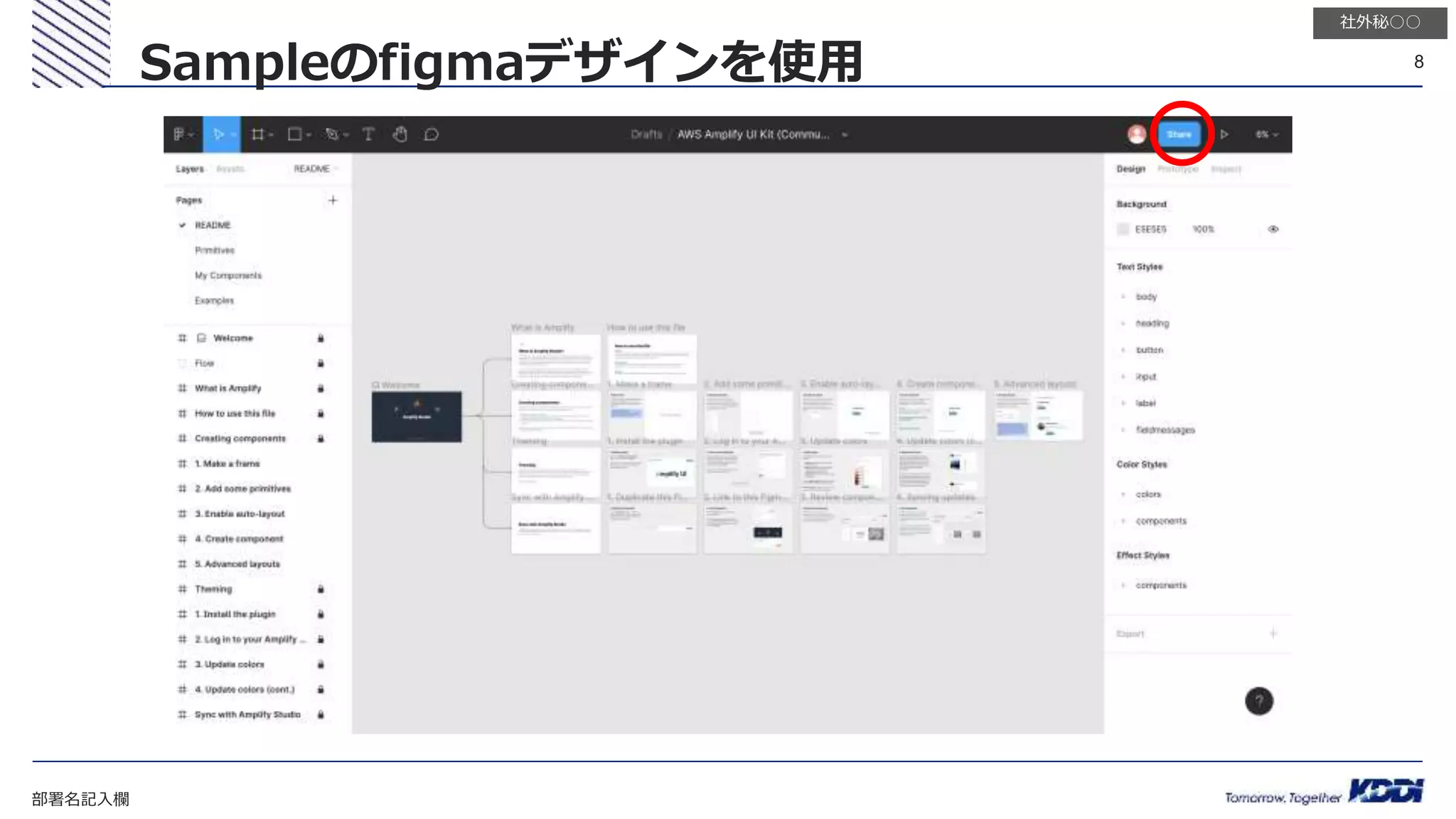Open Move tool dropdown arrow

(x=233, y=135)
